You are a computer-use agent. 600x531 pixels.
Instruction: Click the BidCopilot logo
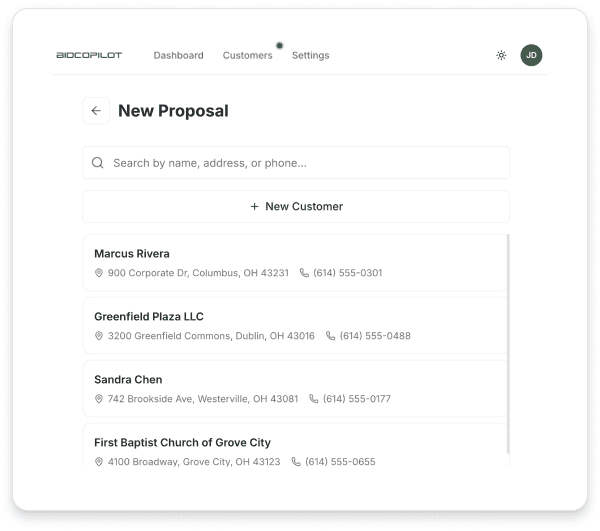coord(89,55)
